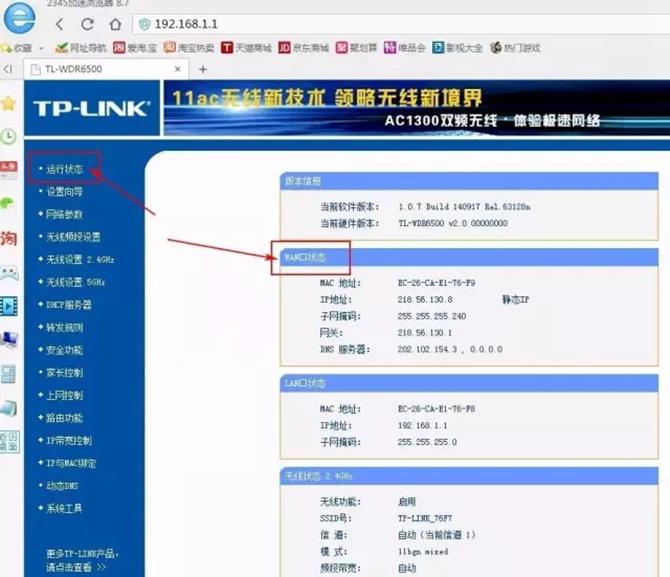Expand the 无线设置 2.4GHz section
This screenshot has height=577, width=670.
point(80,259)
